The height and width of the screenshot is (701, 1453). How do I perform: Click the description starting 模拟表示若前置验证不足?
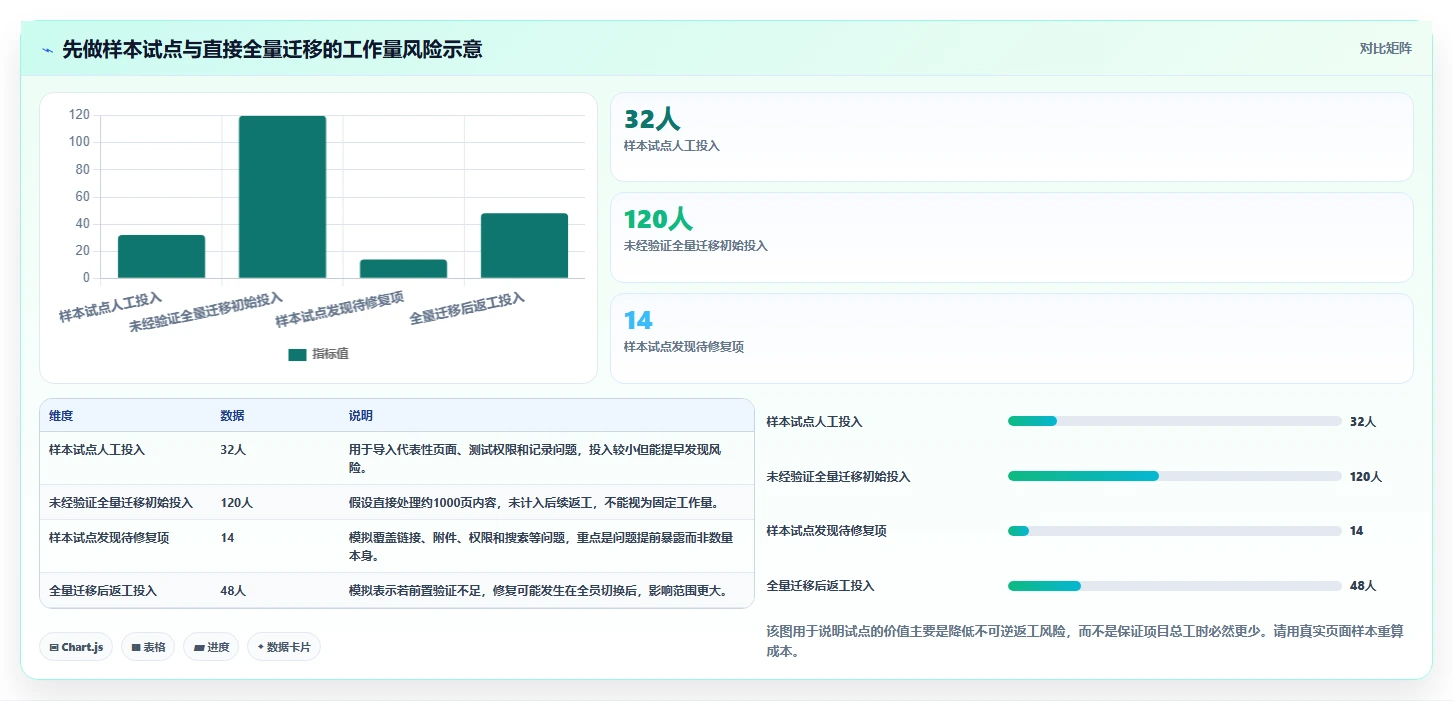pos(538,591)
